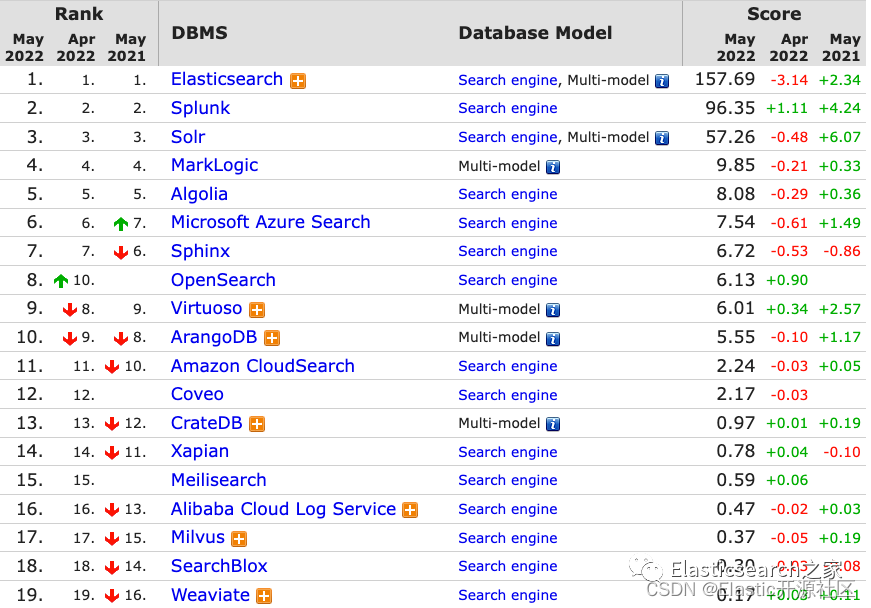Click the orange plus icon next to Weaviate
The image size is (871, 608).
[264, 596]
